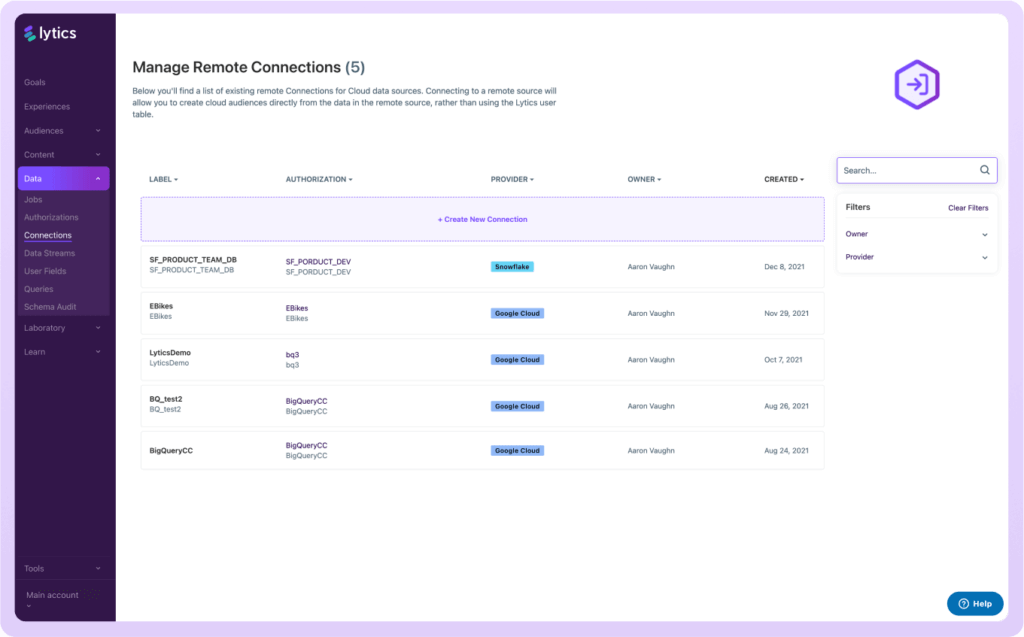Click the search magnifier icon
Screen dimensions: 1024x637
tap(984, 170)
